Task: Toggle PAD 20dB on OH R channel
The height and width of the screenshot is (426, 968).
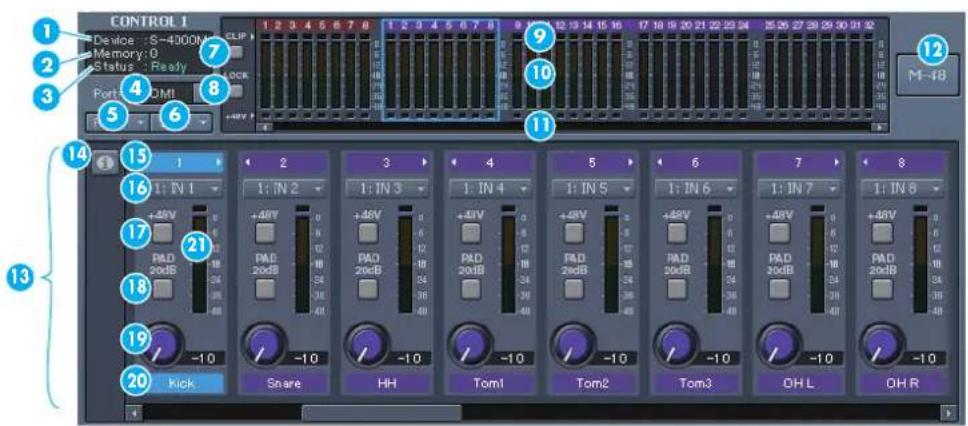Action: click(x=883, y=288)
